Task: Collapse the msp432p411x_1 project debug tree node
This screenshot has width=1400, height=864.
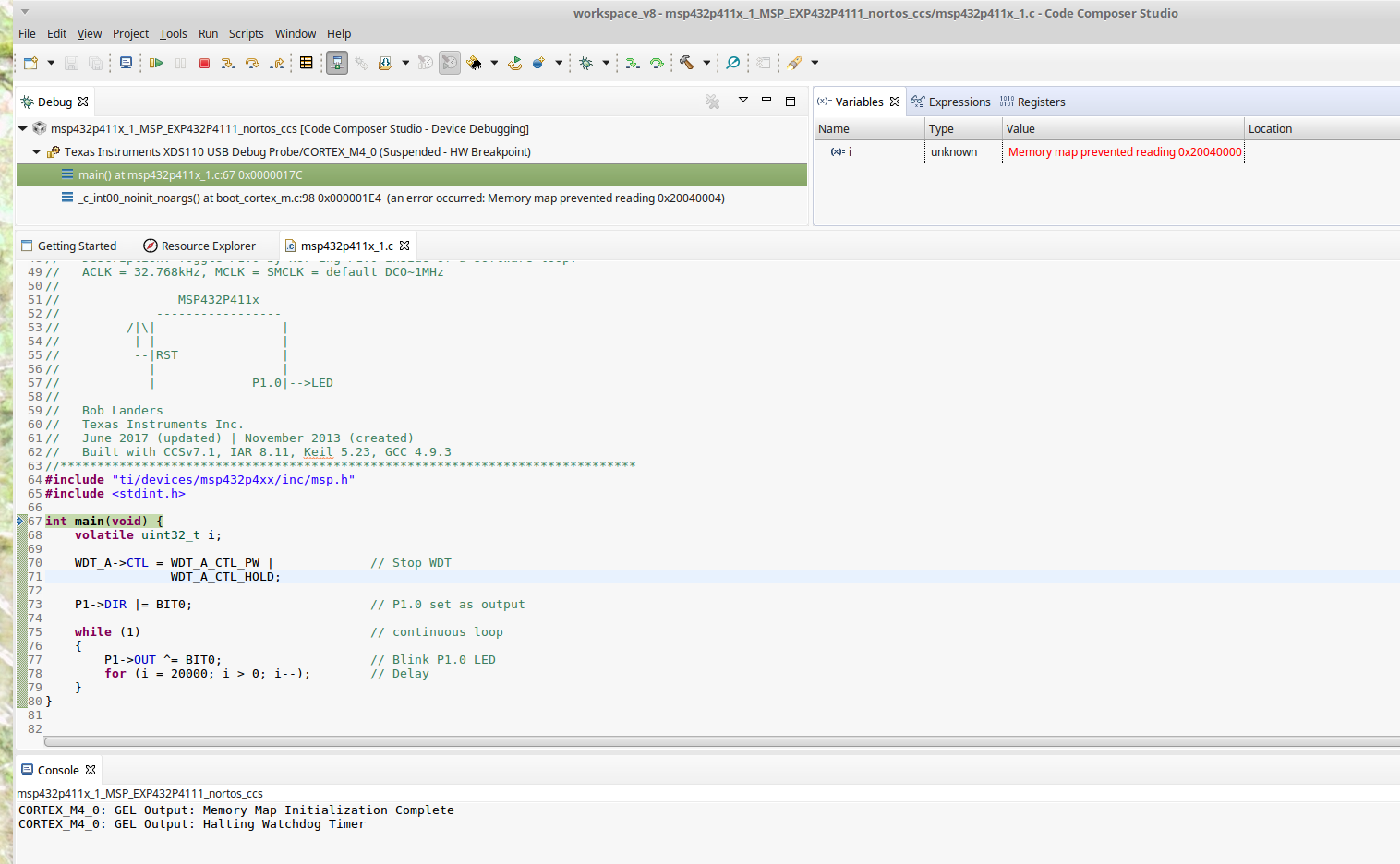Action: pos(23,129)
